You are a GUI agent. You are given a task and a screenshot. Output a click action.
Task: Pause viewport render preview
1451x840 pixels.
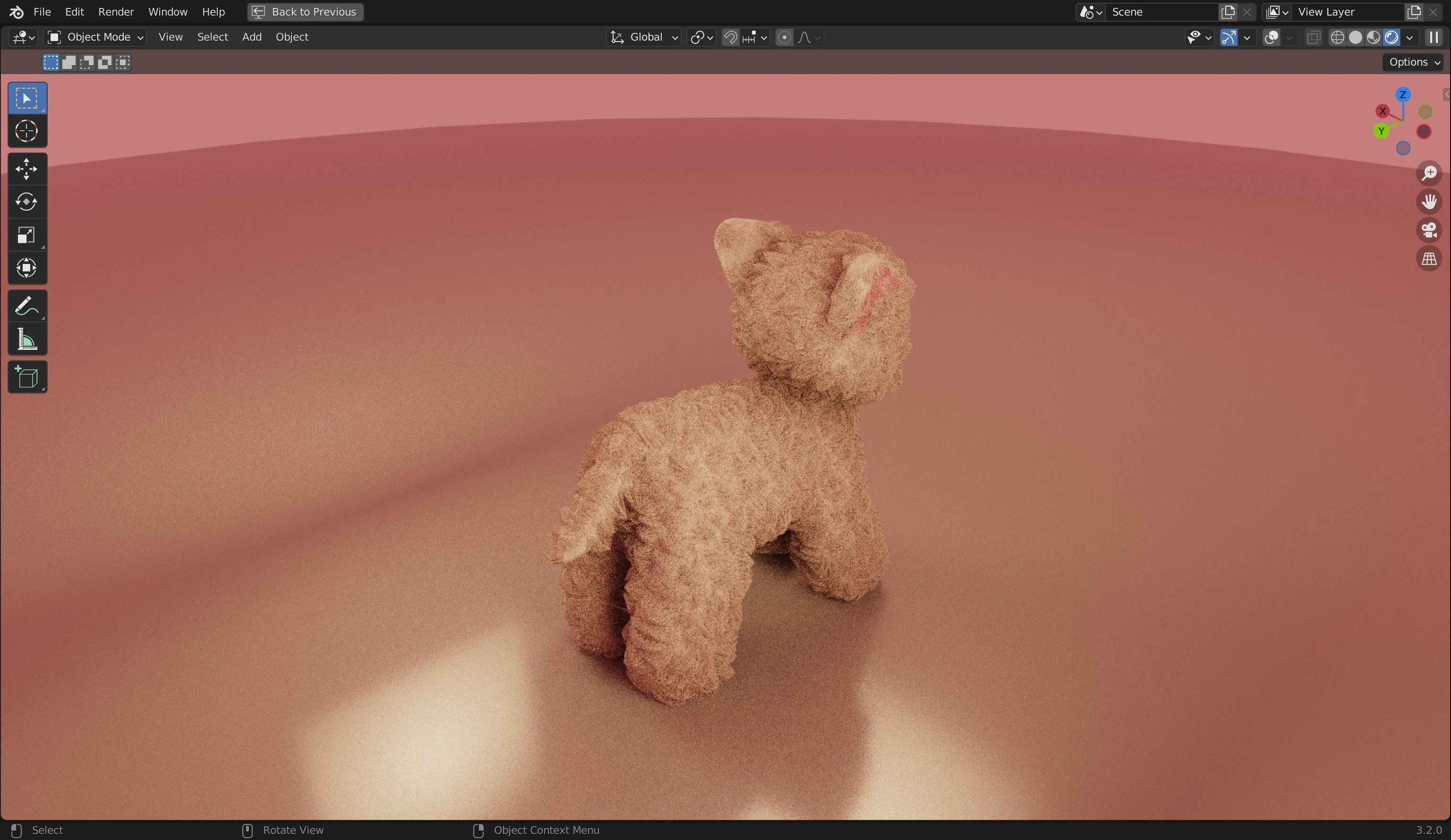(x=1434, y=37)
